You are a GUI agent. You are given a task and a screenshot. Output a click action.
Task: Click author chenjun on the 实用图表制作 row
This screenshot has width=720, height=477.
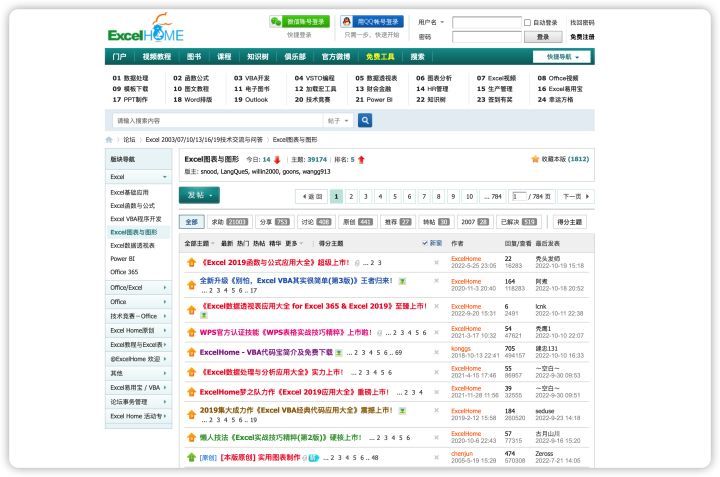point(462,454)
